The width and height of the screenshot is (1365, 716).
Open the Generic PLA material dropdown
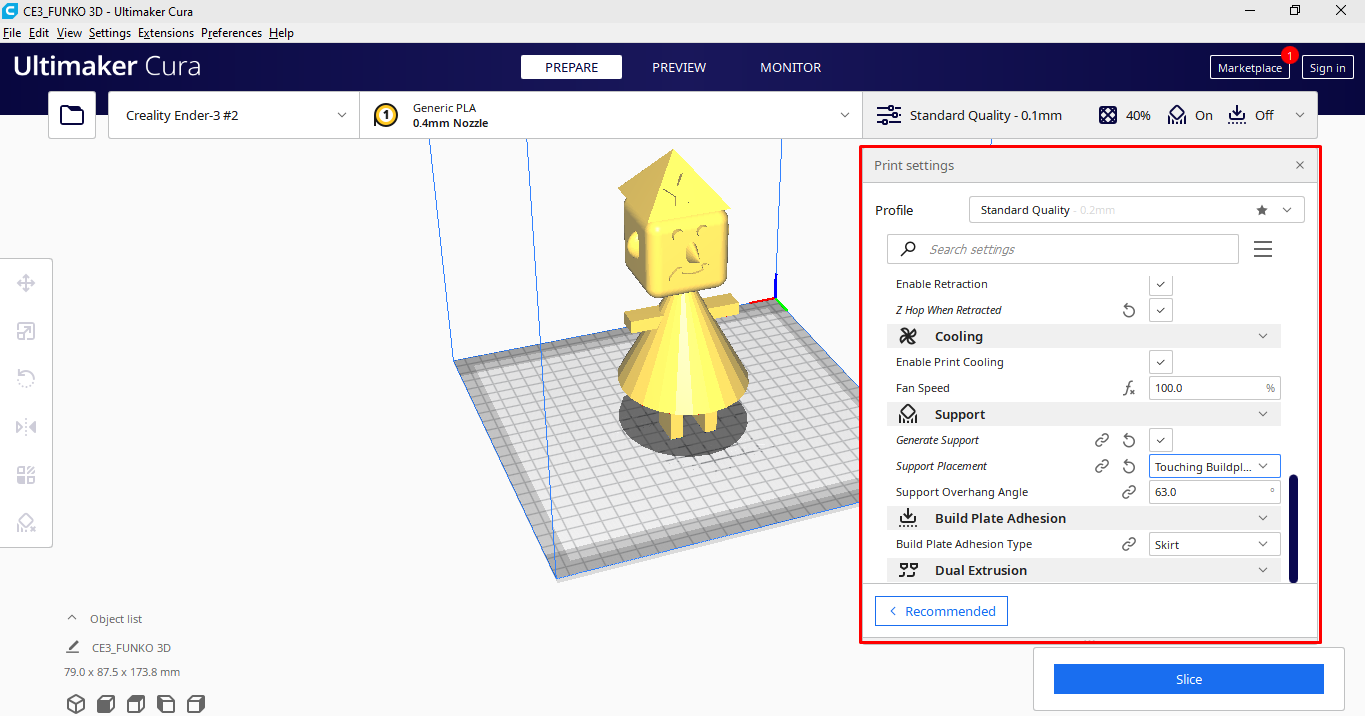pos(611,115)
